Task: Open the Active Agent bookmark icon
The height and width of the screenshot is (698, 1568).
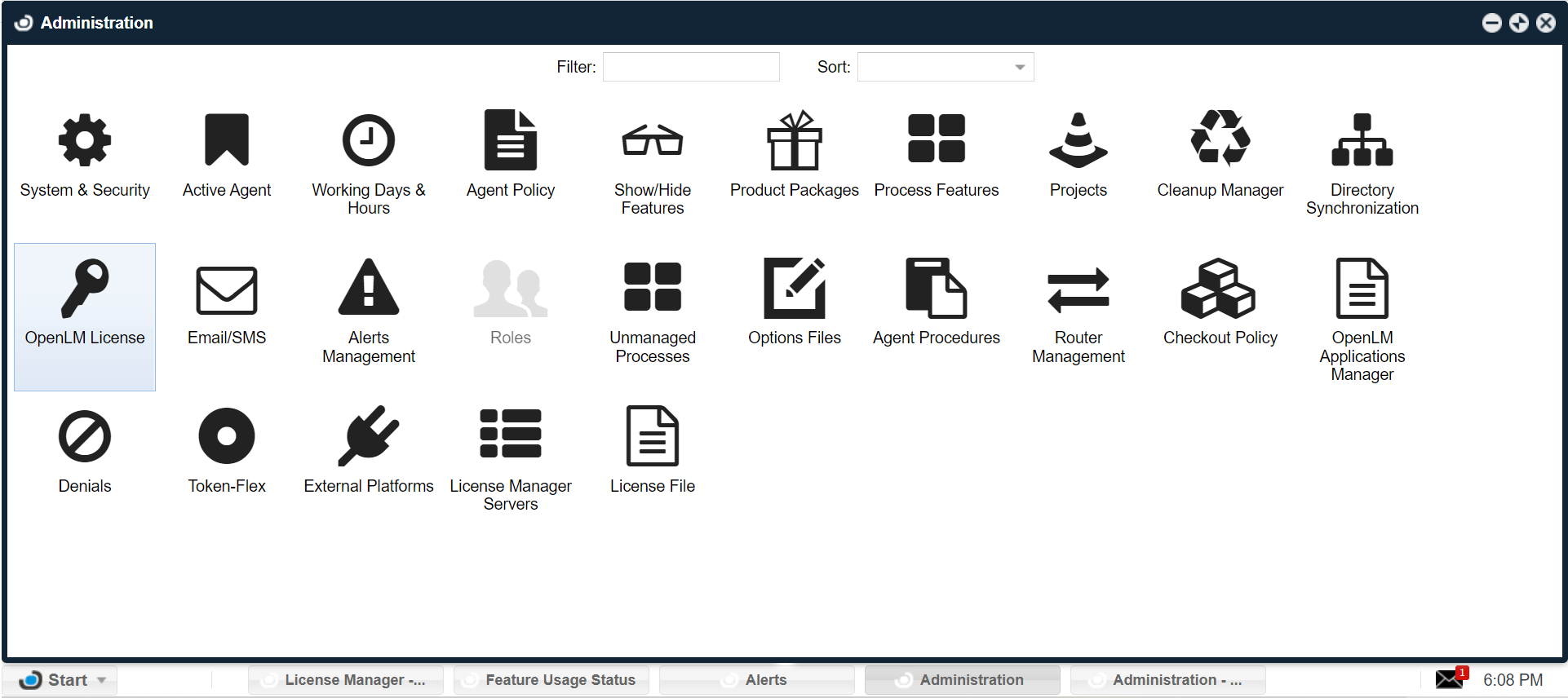Action: tap(227, 141)
